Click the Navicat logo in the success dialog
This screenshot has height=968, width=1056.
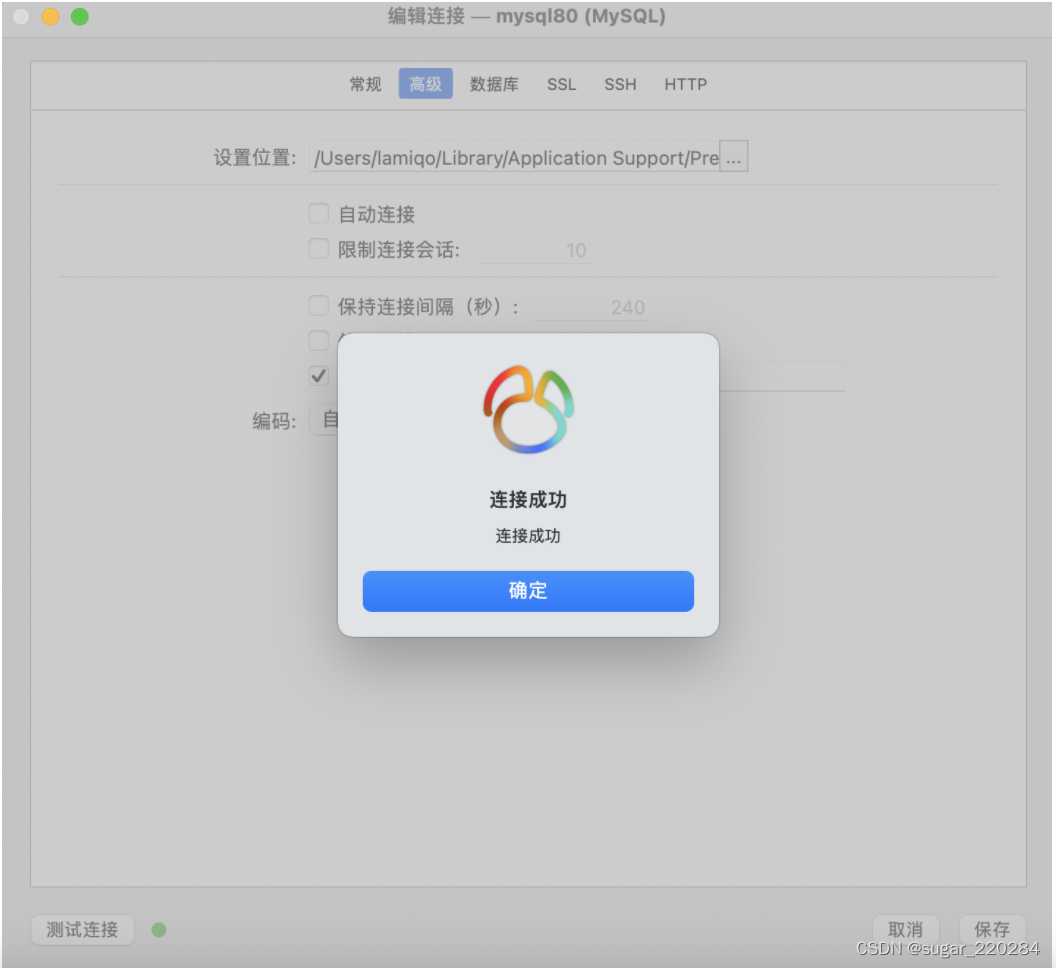tap(528, 407)
